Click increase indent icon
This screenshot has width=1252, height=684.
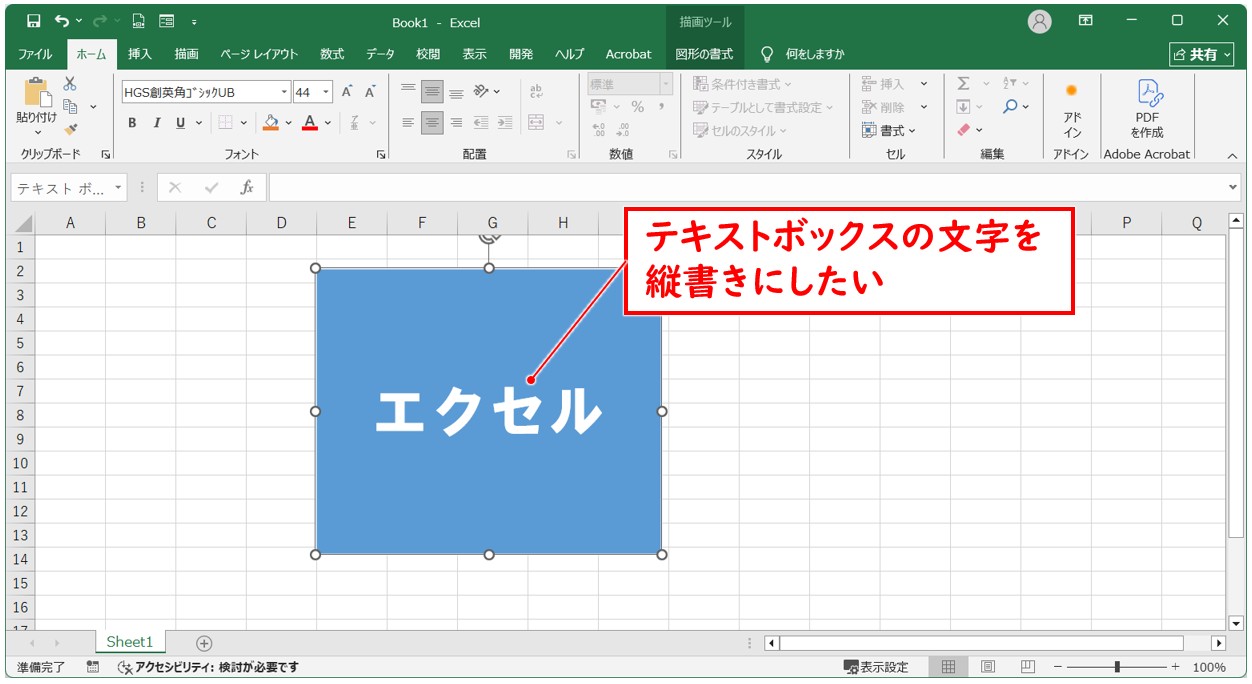(x=505, y=123)
